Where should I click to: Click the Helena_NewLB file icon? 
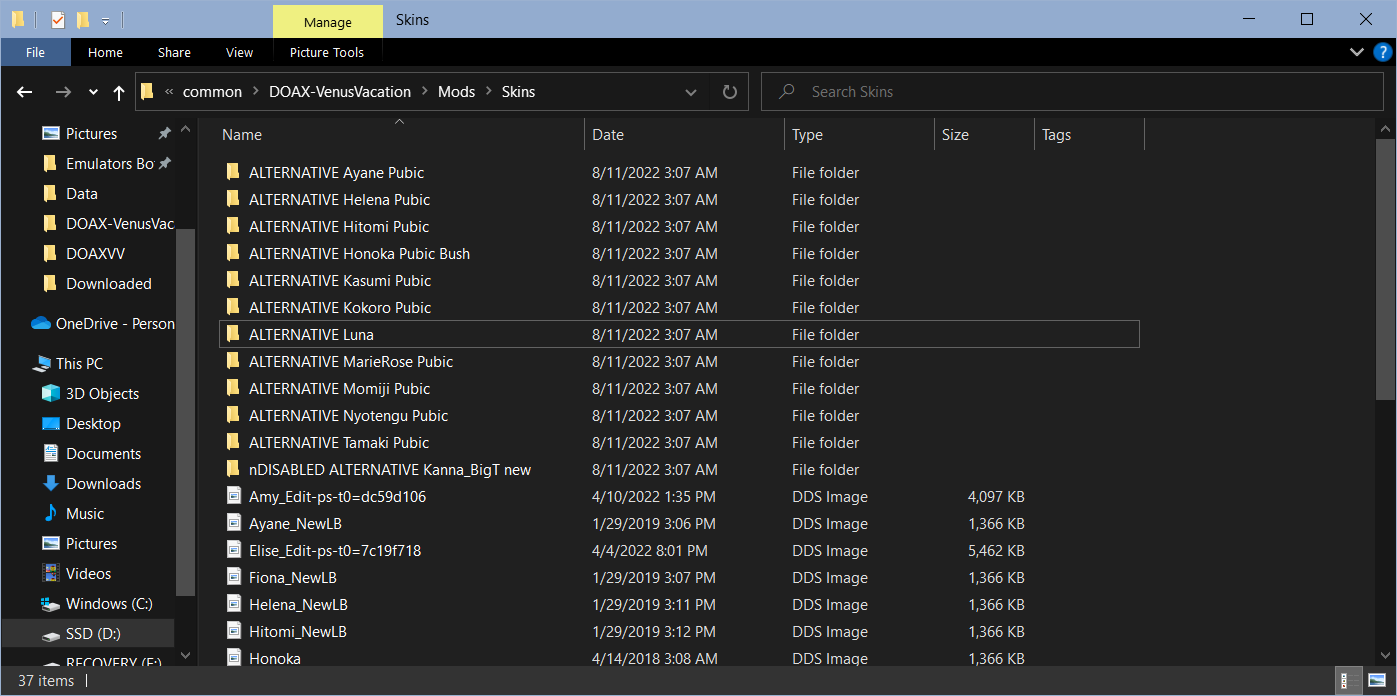coord(234,605)
